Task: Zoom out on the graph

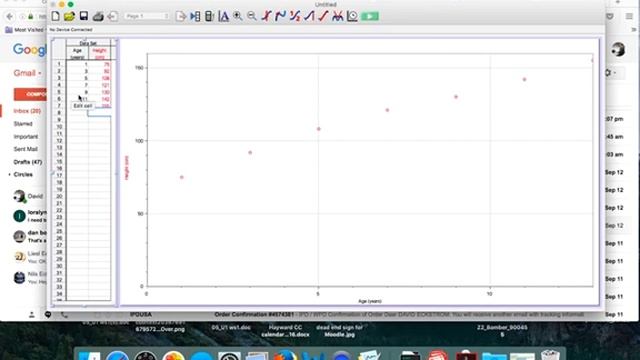Action: pyautogui.click(x=252, y=16)
